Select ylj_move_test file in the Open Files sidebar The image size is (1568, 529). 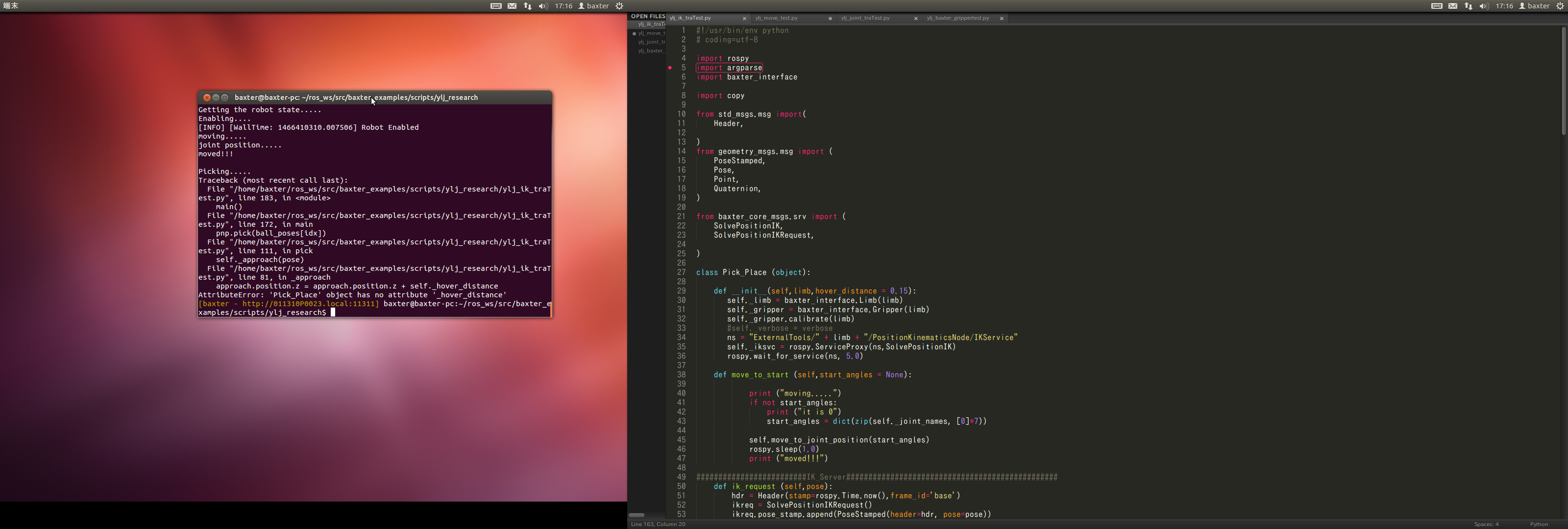[651, 33]
